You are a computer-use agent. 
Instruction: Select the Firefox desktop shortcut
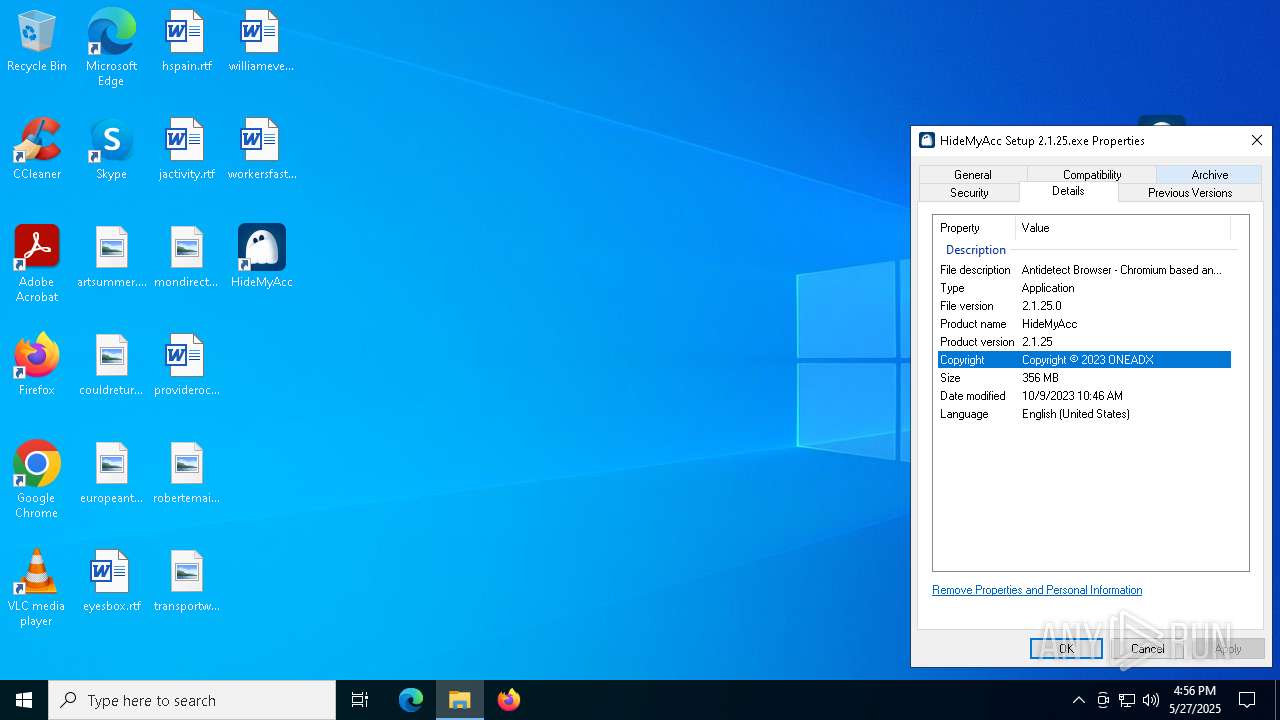click(x=37, y=366)
